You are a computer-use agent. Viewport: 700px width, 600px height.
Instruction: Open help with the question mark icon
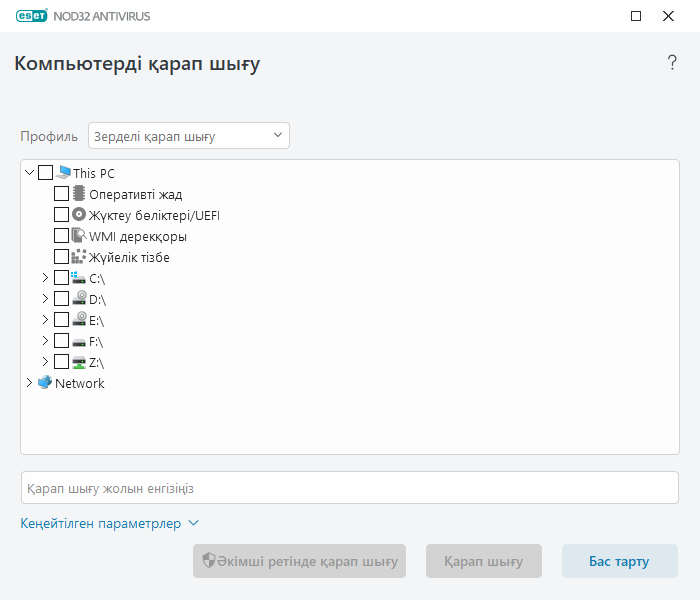coord(672,63)
